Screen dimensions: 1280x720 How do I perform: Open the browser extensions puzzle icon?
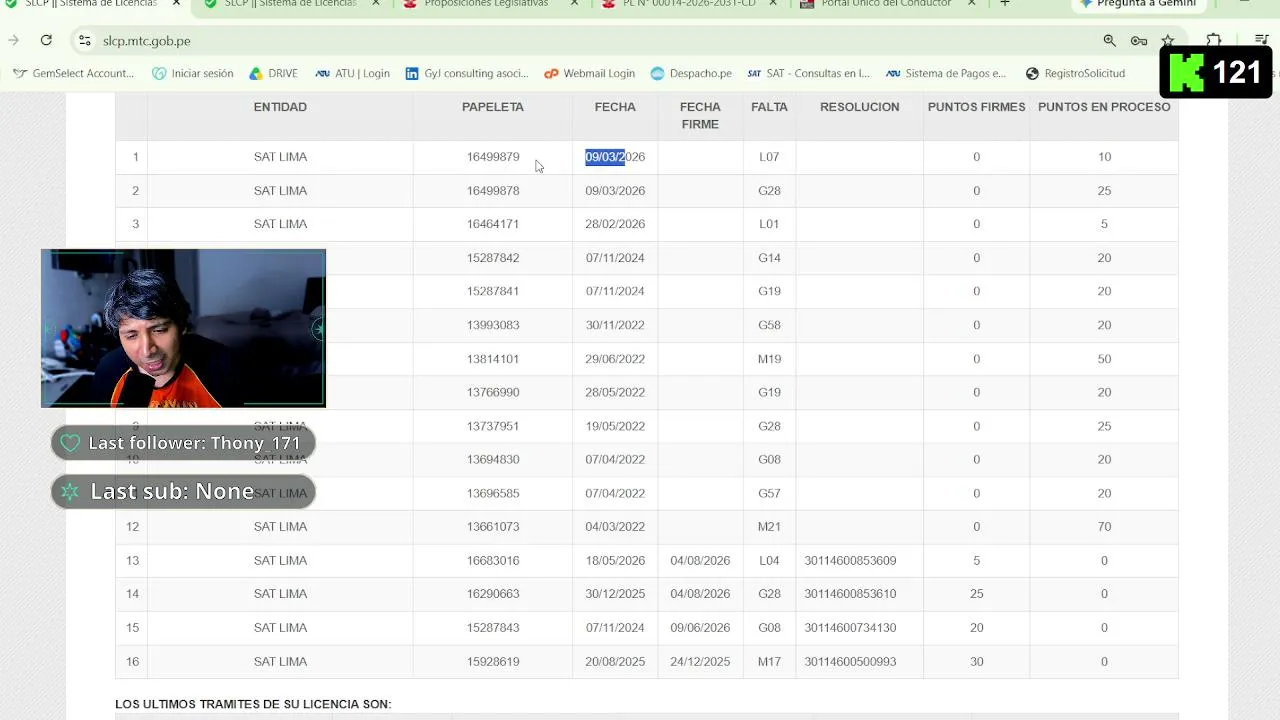point(1213,40)
